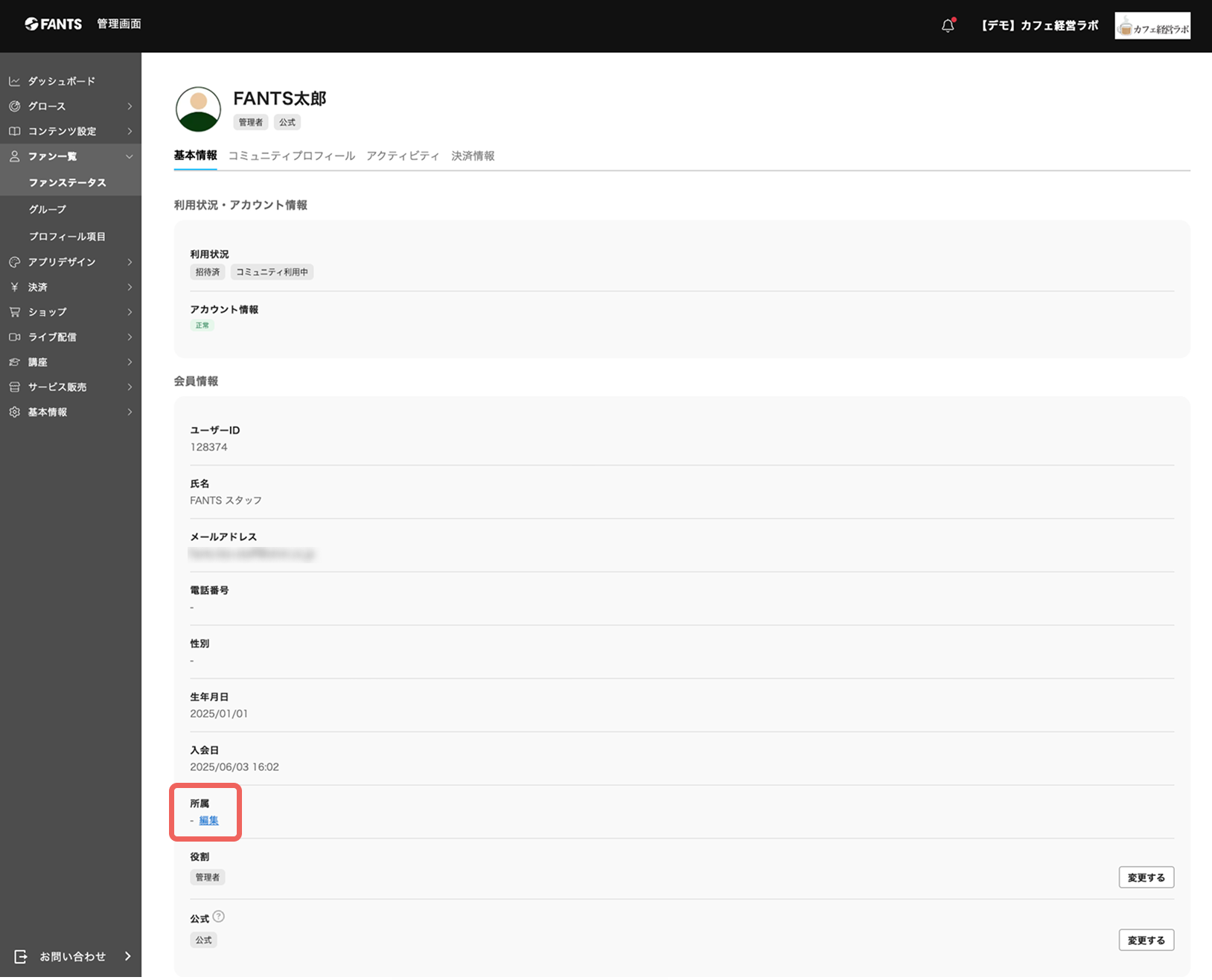Viewport: 1212px width, 980px height.
Task: Click 変更する button for 役割
Action: (x=1146, y=877)
